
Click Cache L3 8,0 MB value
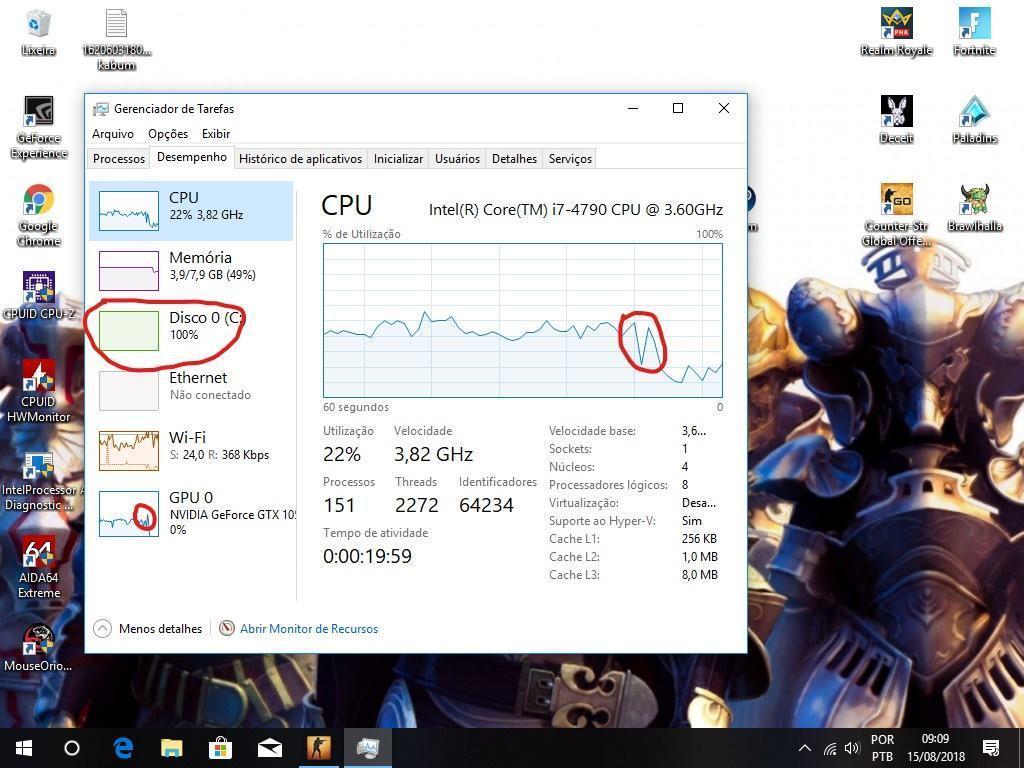[x=699, y=575]
